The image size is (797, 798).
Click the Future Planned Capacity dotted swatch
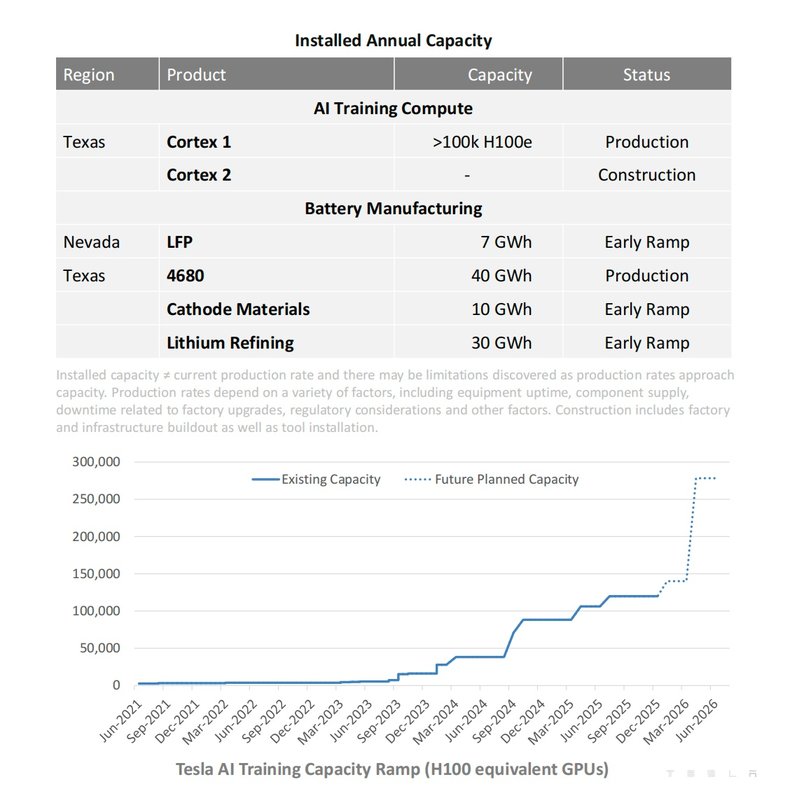click(417, 479)
